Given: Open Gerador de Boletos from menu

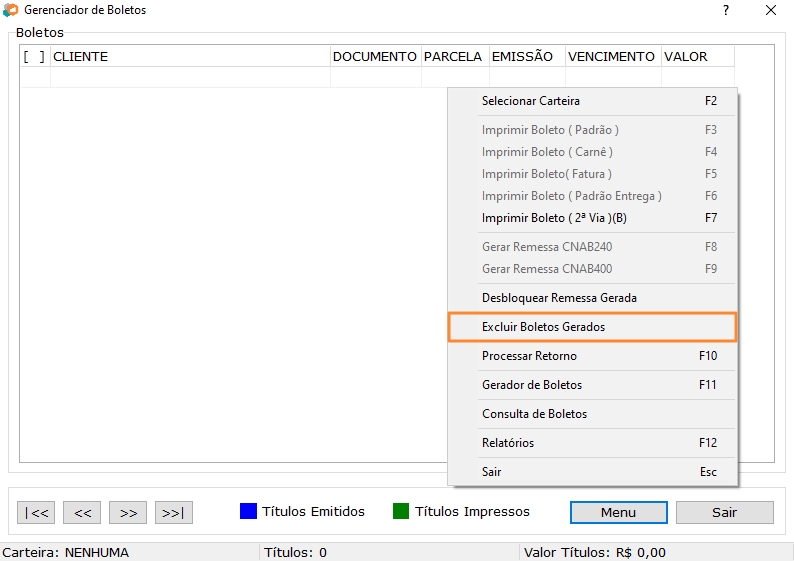Looking at the screenshot, I should pos(532,385).
